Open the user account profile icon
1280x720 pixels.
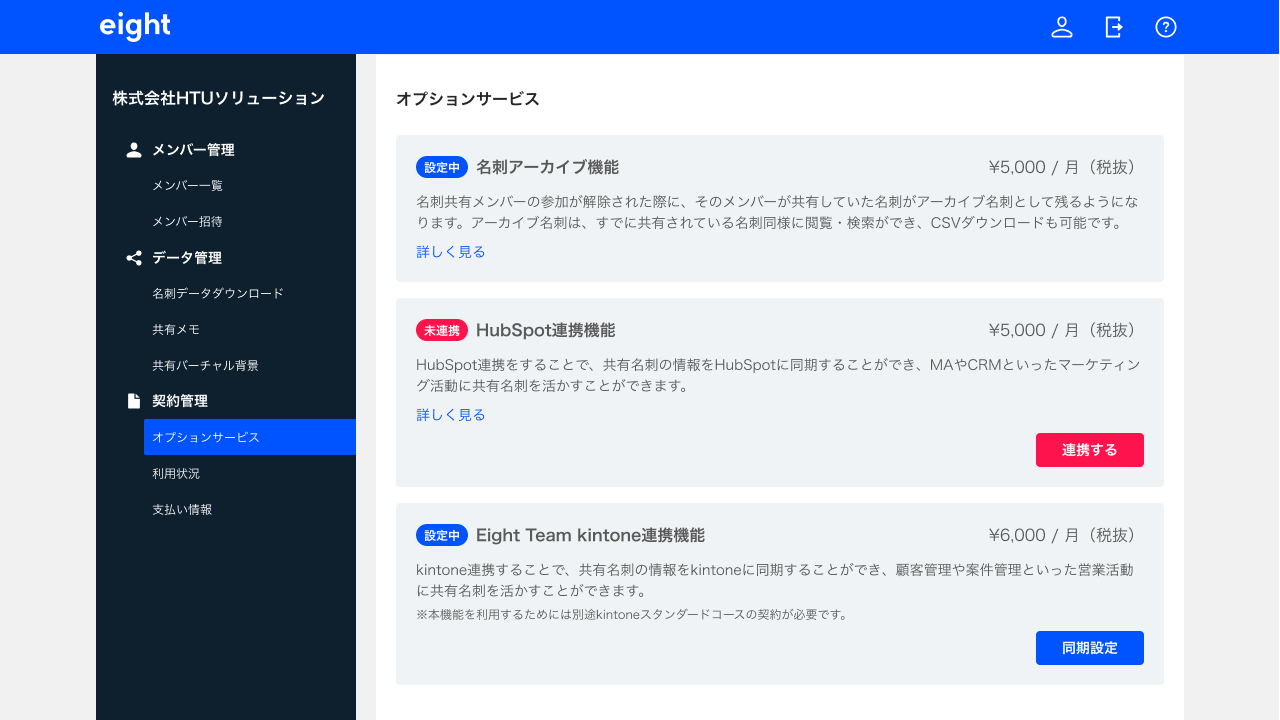pos(1062,27)
